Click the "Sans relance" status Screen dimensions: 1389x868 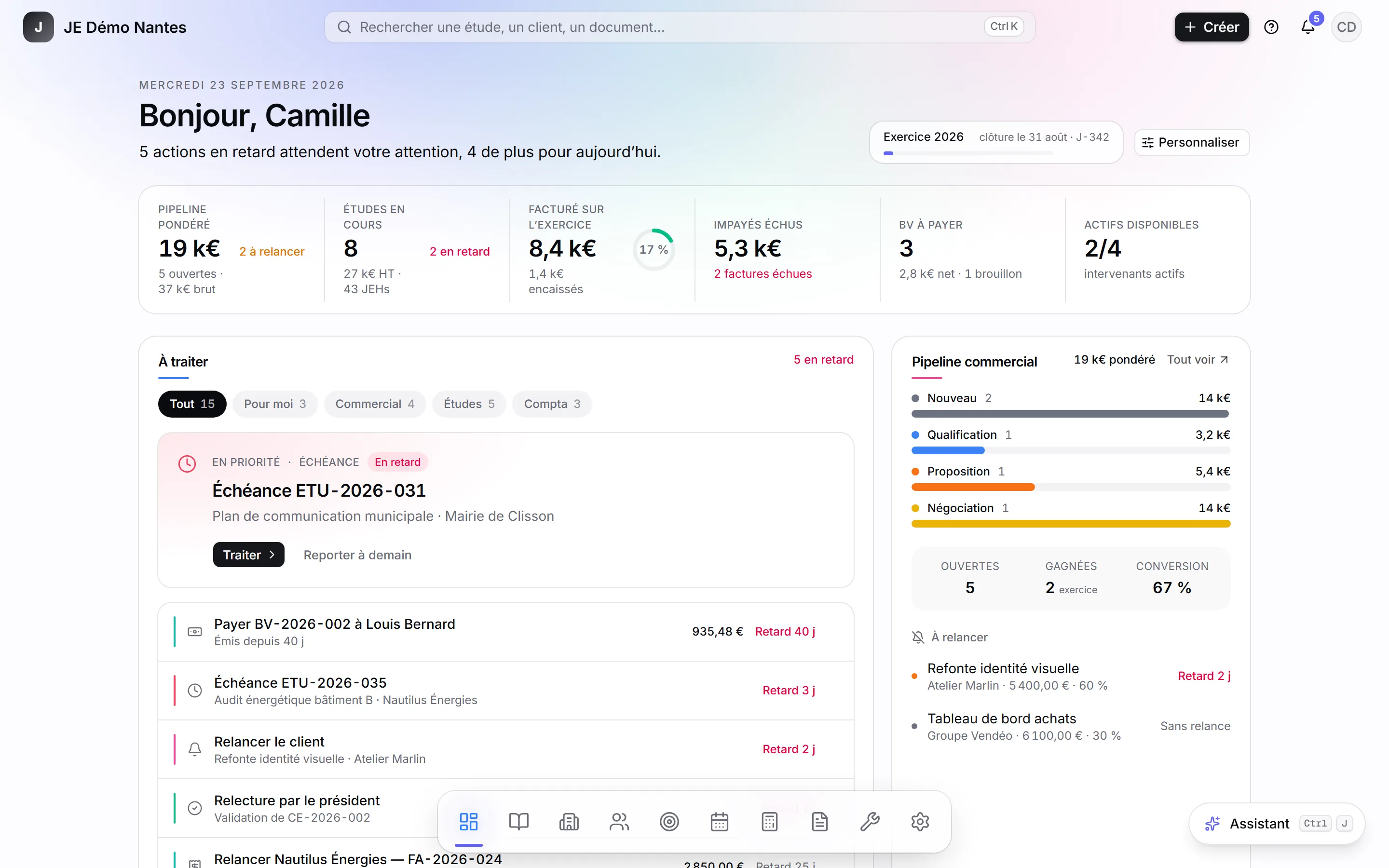tap(1196, 726)
